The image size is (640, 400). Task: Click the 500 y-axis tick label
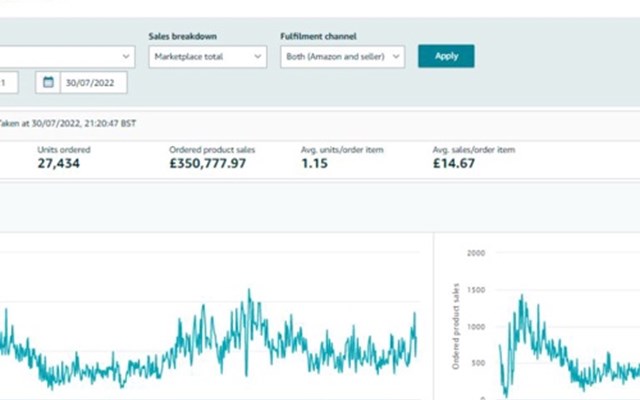pyautogui.click(x=478, y=363)
